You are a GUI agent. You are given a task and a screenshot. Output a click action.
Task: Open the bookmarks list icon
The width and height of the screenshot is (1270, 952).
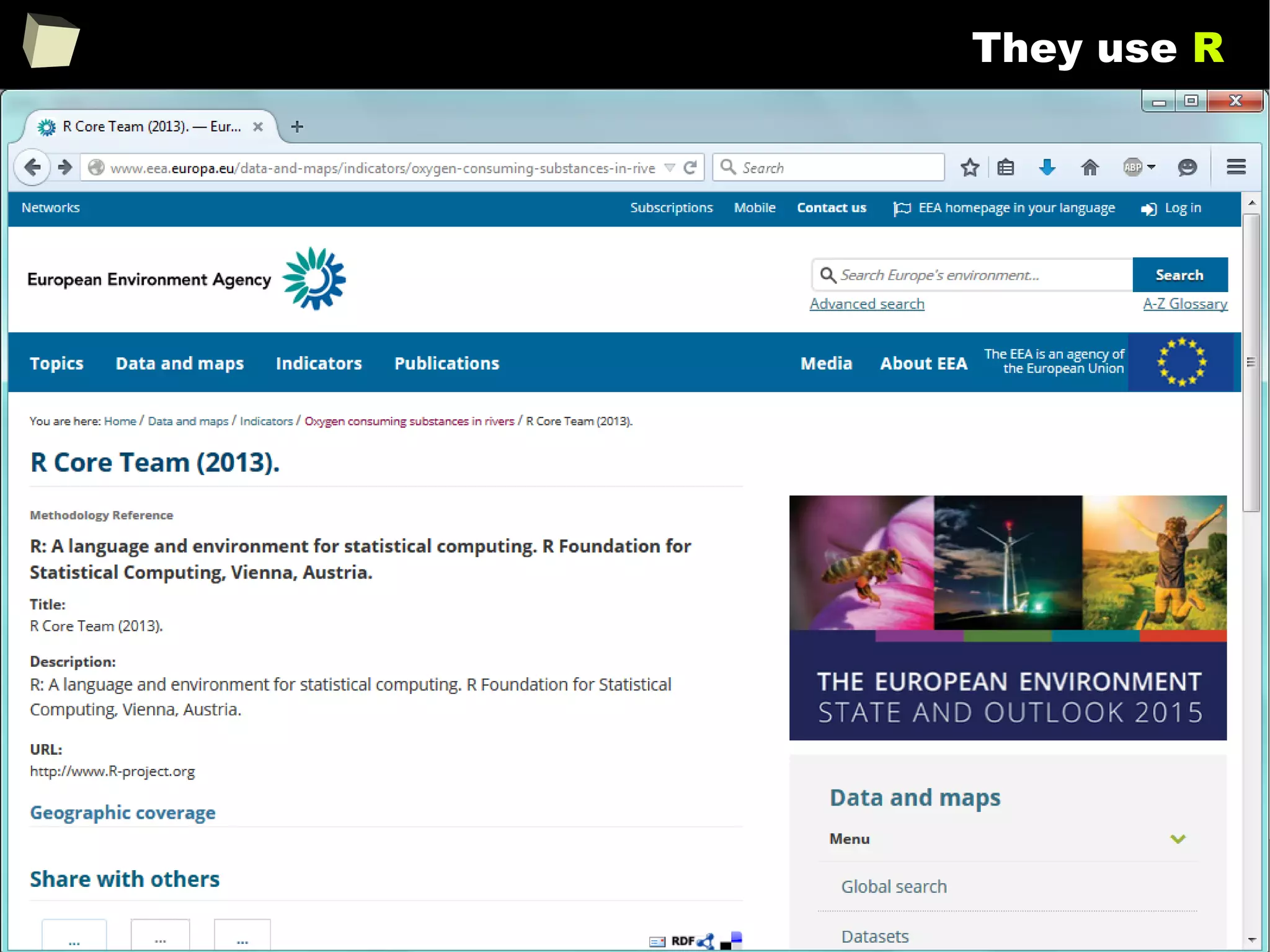(1006, 167)
